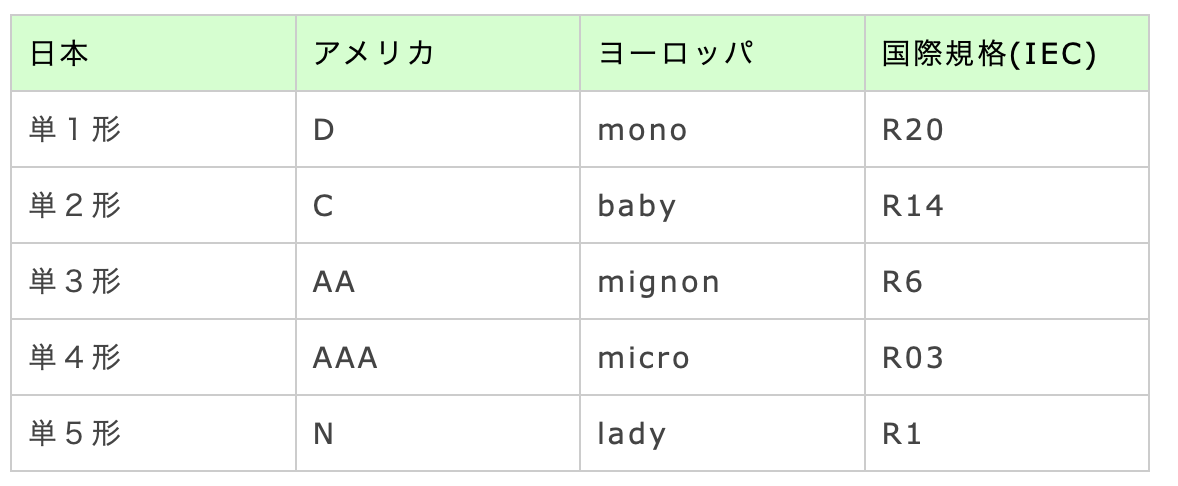
Task: Select the micro cell
Action: coord(643,358)
